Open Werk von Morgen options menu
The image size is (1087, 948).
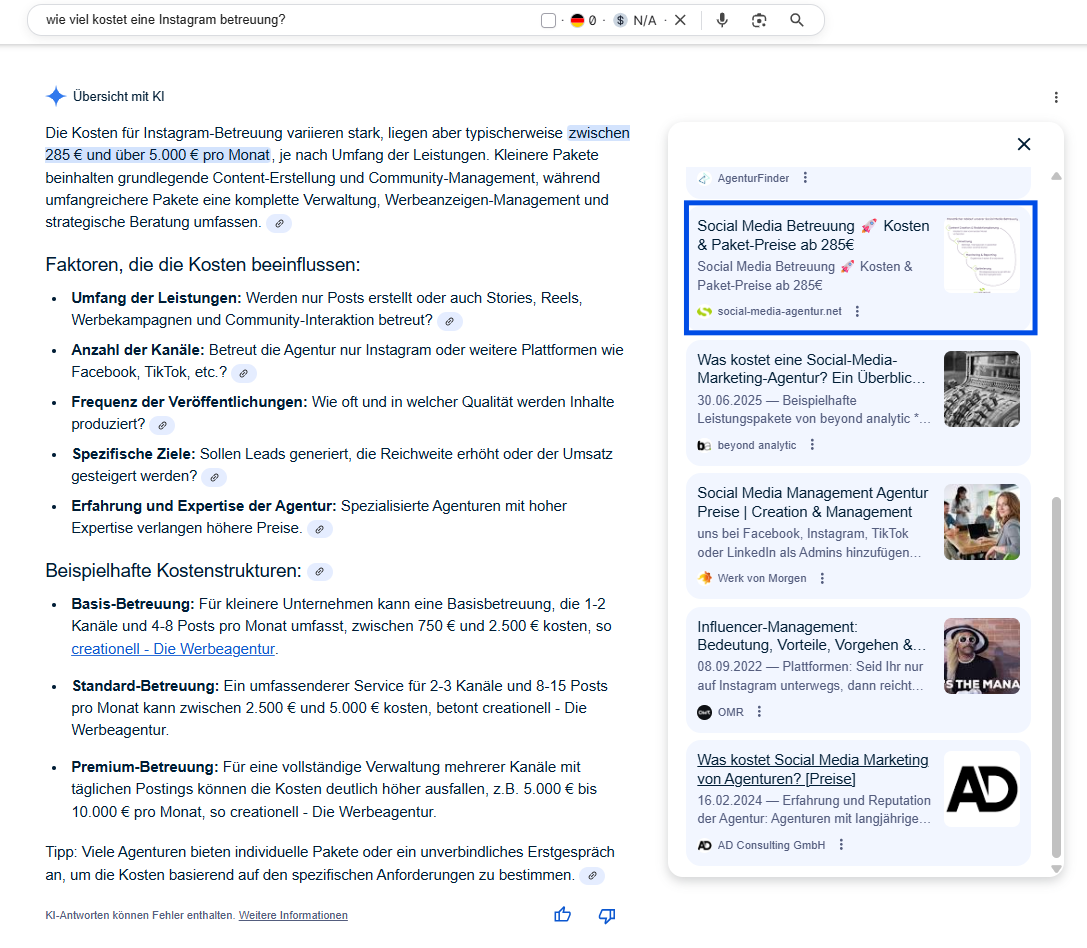click(x=822, y=578)
